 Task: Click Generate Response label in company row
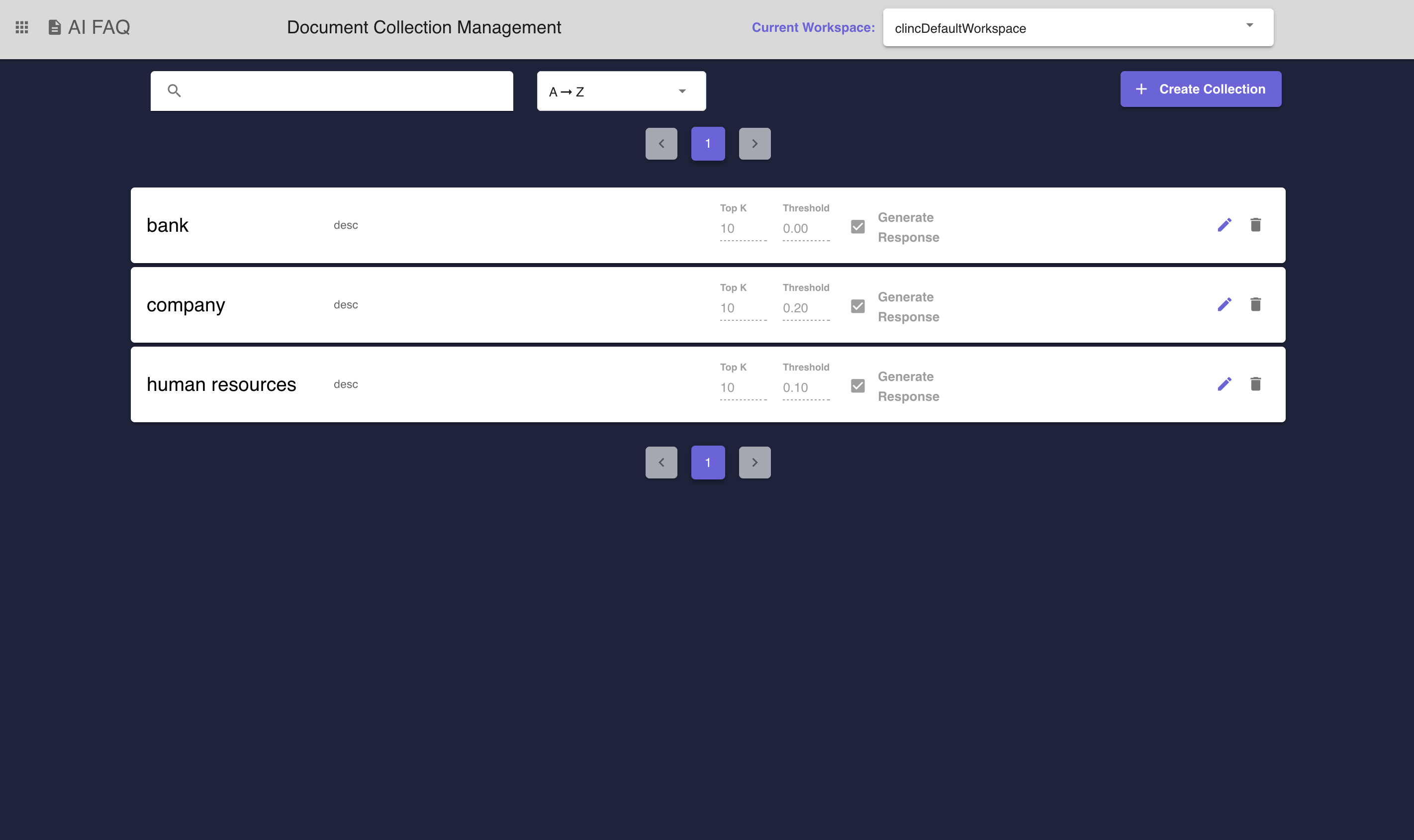click(x=909, y=307)
